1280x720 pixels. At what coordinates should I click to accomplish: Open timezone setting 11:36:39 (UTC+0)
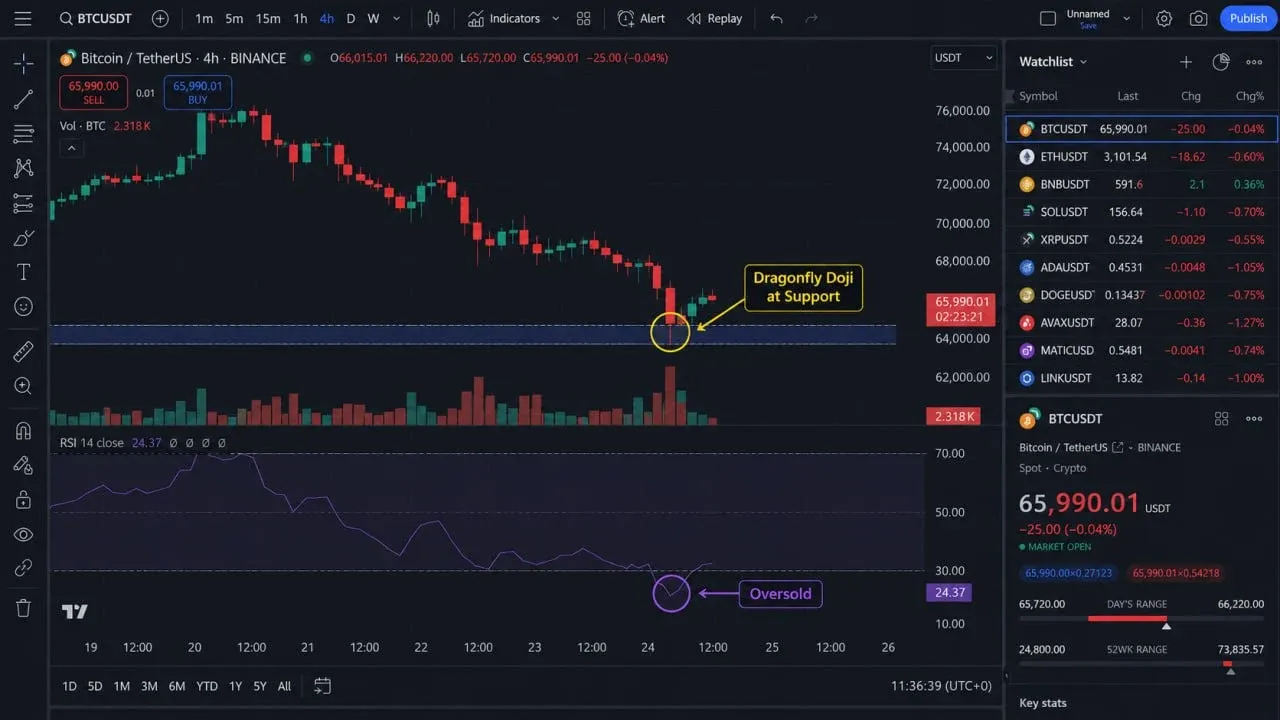[941, 686]
